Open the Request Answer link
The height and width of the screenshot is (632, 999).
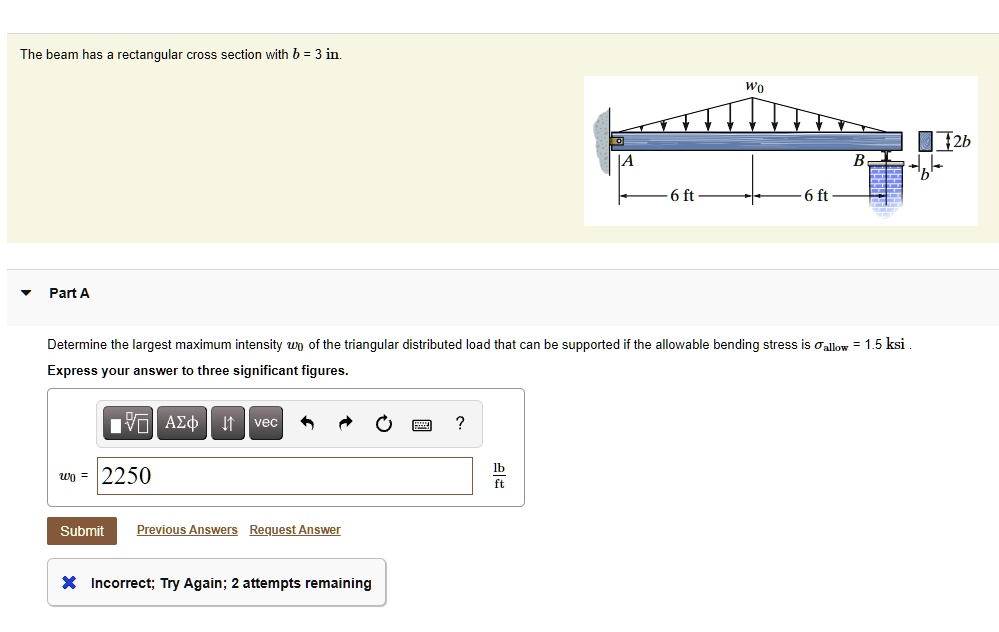294,529
